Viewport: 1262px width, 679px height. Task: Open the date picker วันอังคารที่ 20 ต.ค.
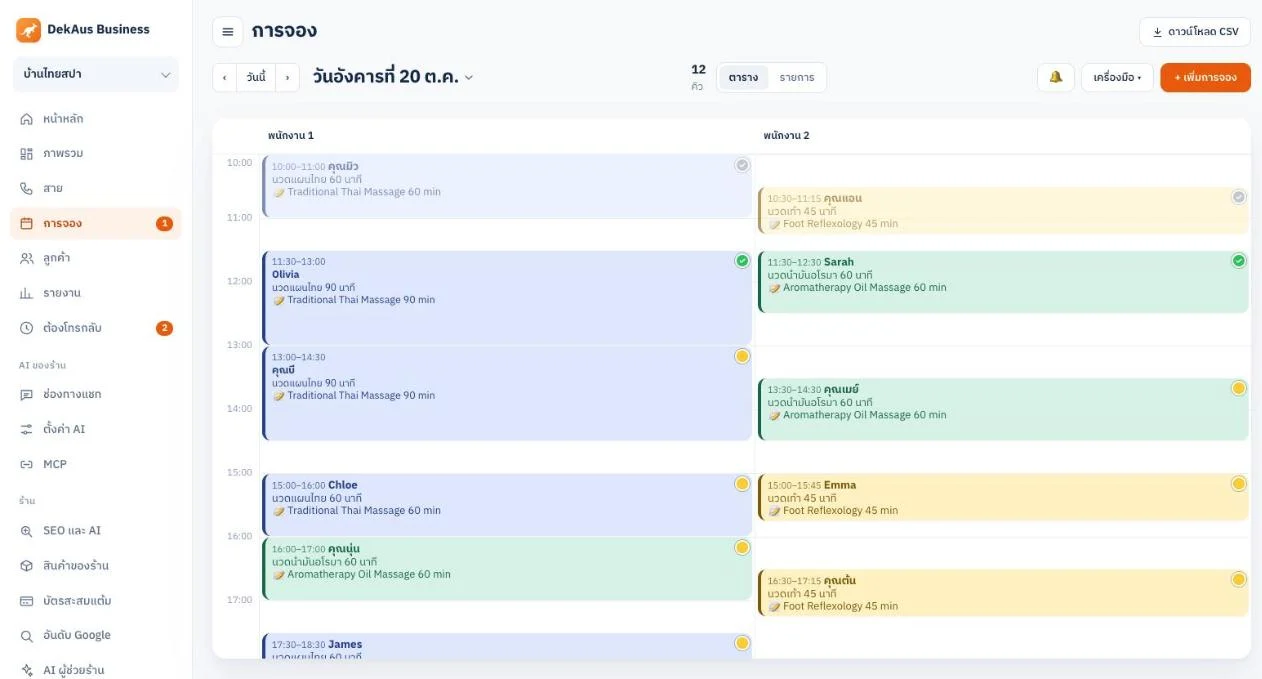(x=392, y=77)
